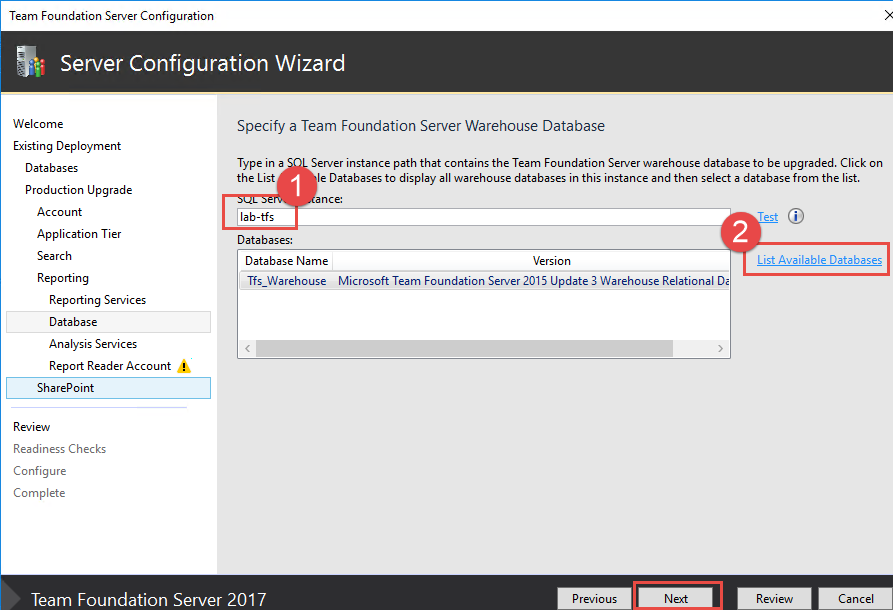Click the warning icon beside Report Reader Account
The height and width of the screenshot is (610, 893).
184,366
